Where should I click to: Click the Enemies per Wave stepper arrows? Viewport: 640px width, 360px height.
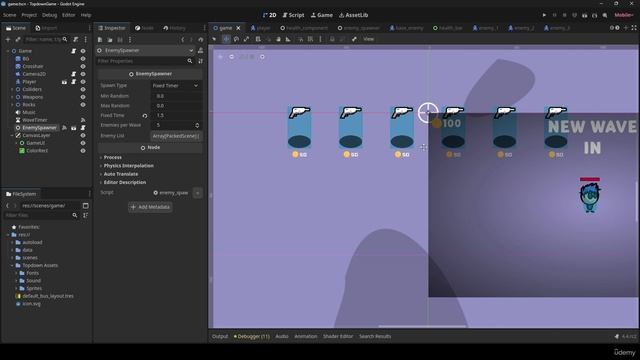197,125
